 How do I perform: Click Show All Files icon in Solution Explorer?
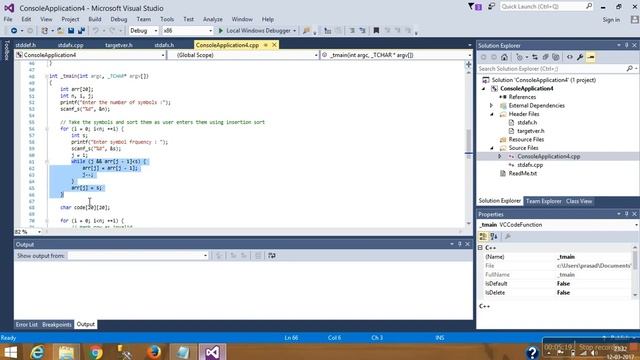tap(556, 57)
